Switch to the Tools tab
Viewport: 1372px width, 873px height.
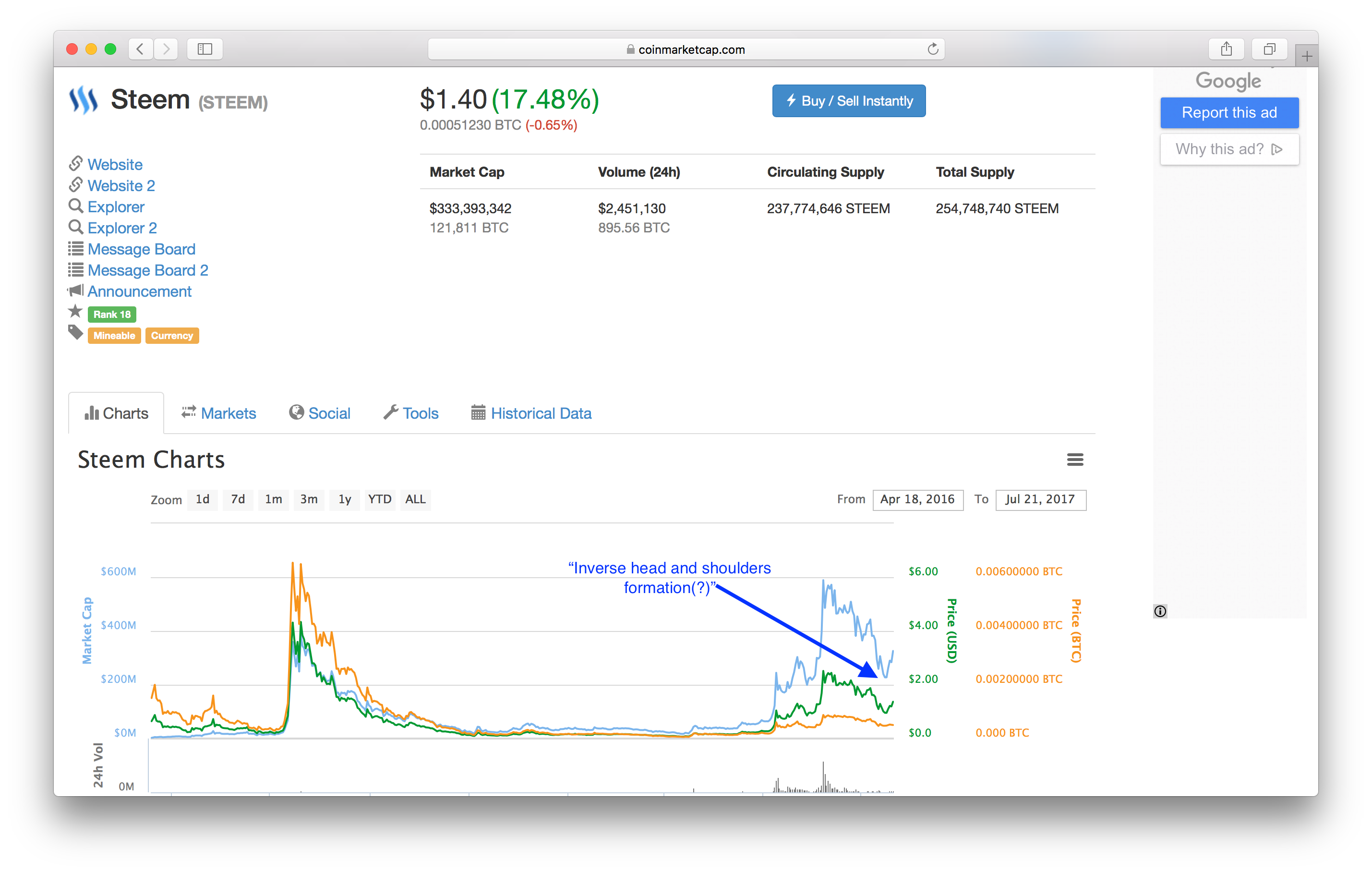(x=411, y=412)
